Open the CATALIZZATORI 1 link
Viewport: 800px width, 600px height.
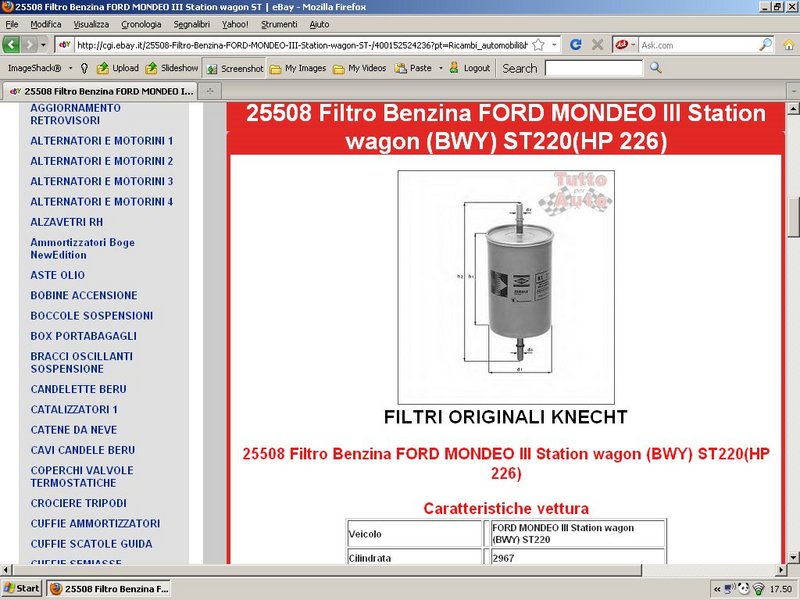click(74, 410)
